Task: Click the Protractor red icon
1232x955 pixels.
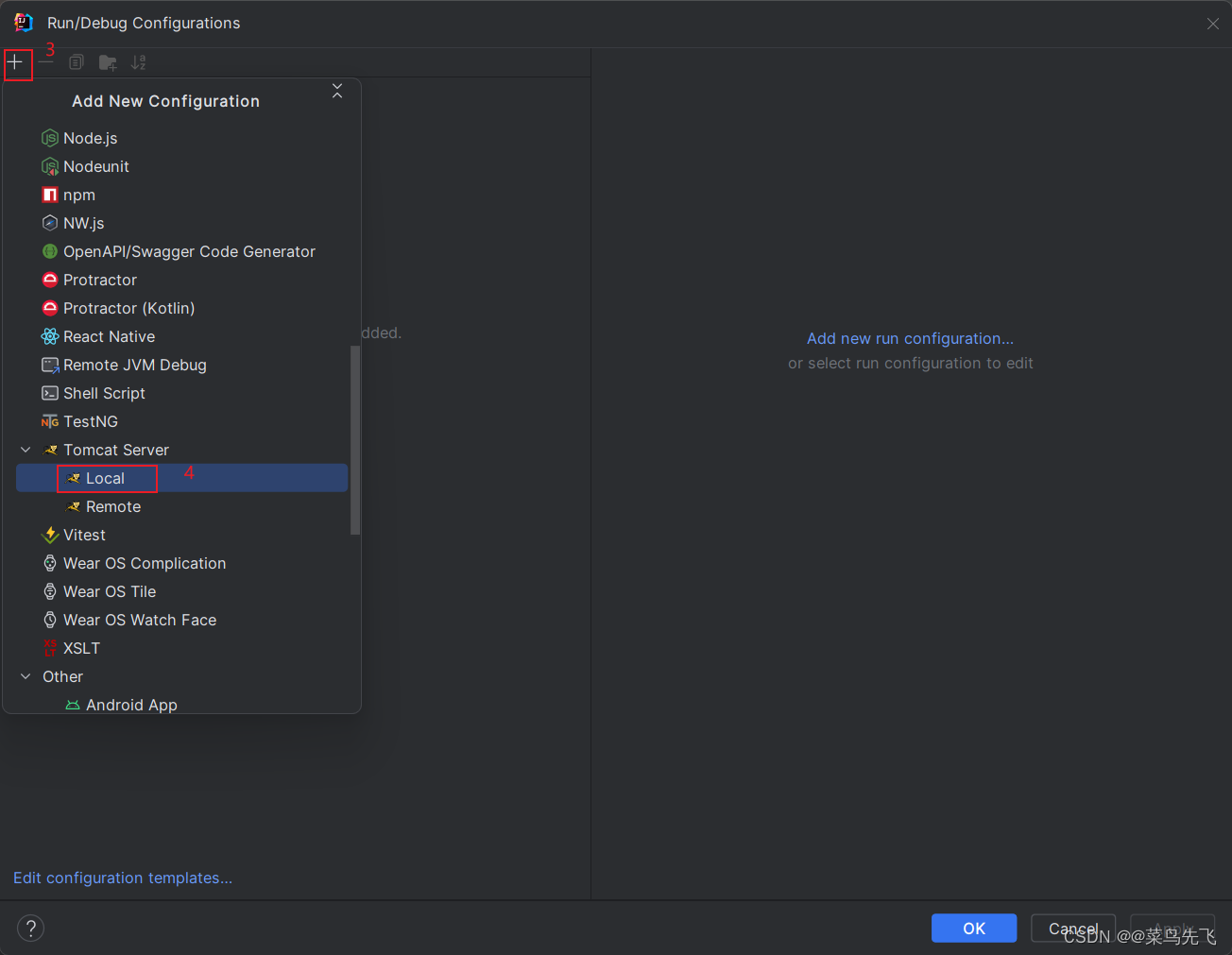Action: 50,280
